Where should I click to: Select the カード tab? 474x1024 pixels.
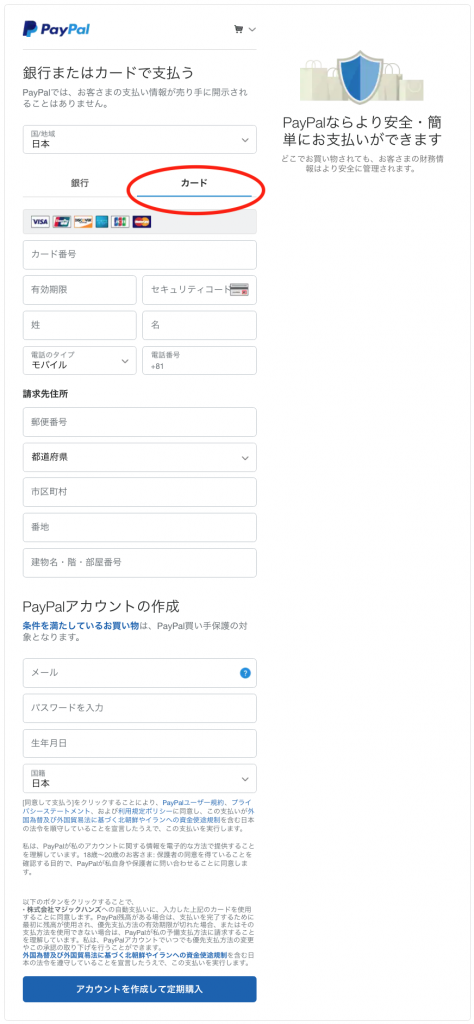(194, 183)
